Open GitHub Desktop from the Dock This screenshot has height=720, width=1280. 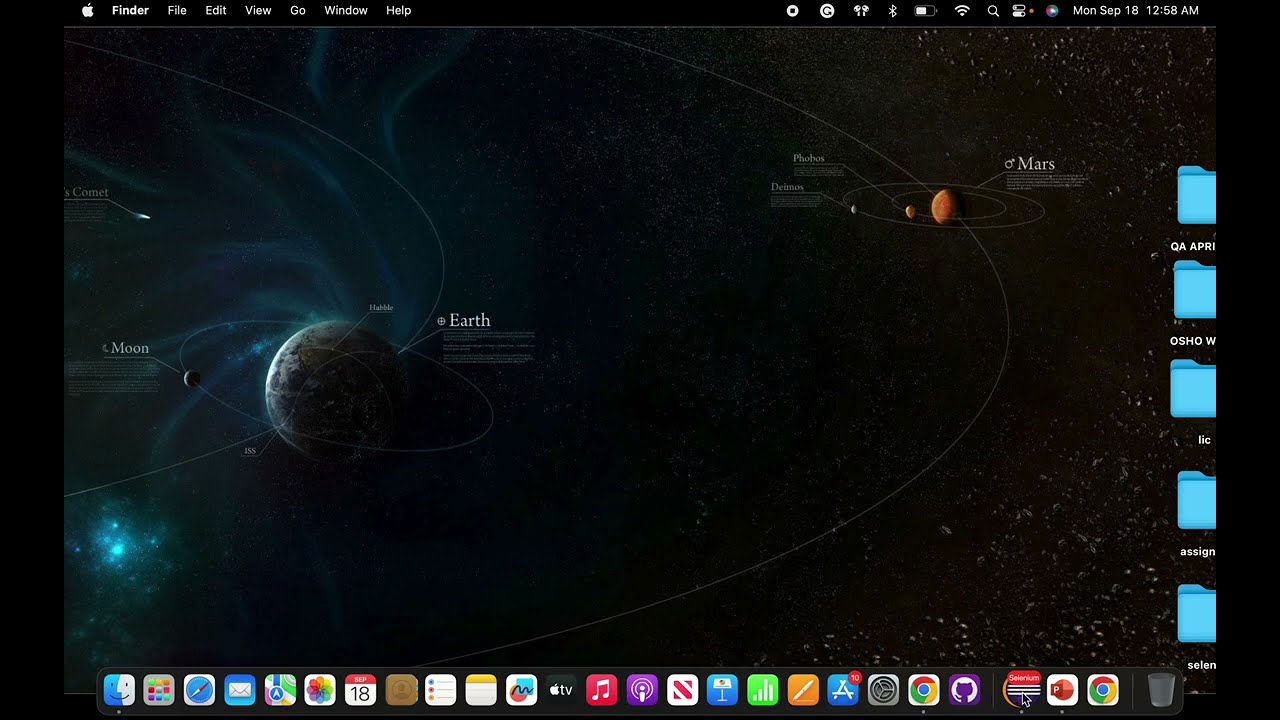point(964,690)
